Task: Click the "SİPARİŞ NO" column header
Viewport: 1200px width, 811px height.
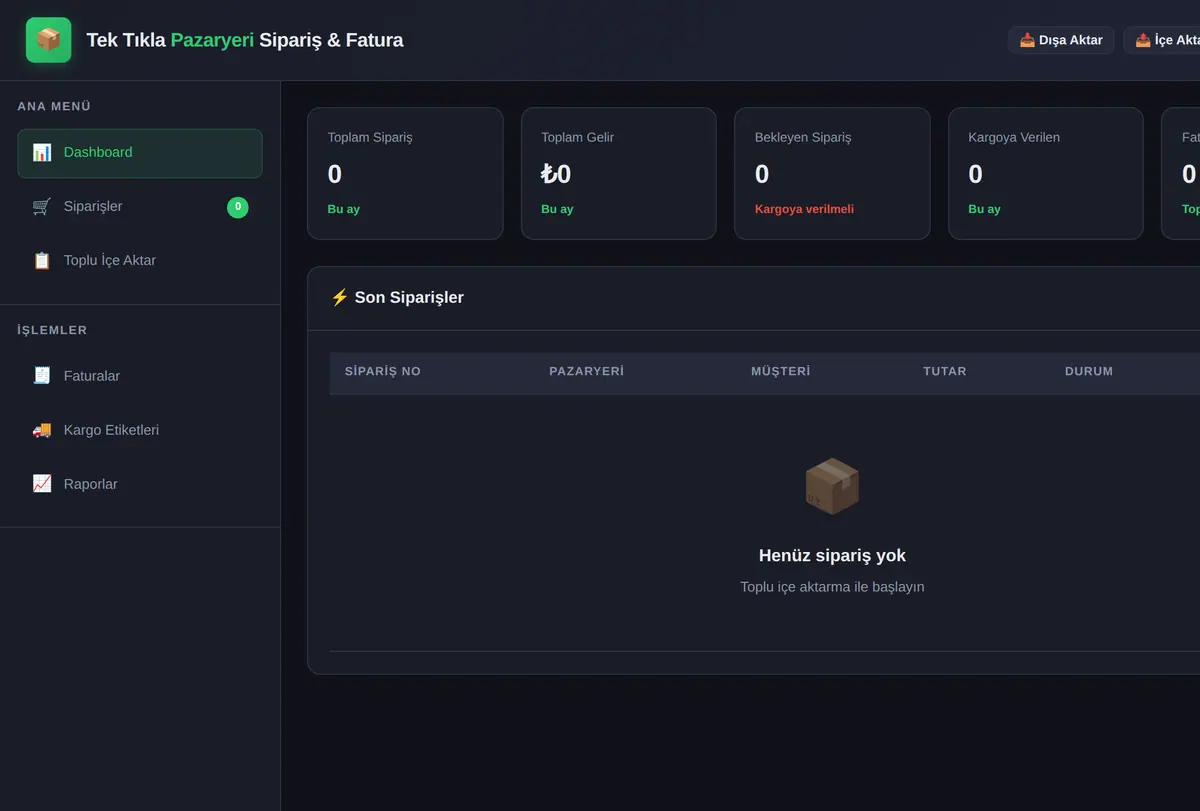Action: pyautogui.click(x=383, y=371)
